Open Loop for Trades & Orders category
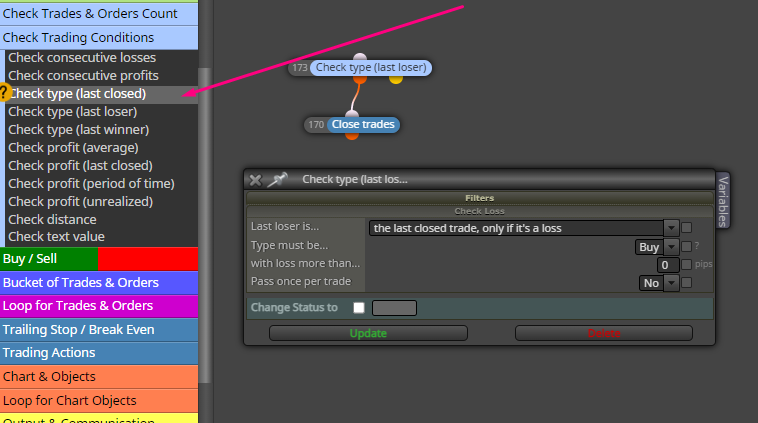This screenshot has height=423, width=758. point(99,306)
